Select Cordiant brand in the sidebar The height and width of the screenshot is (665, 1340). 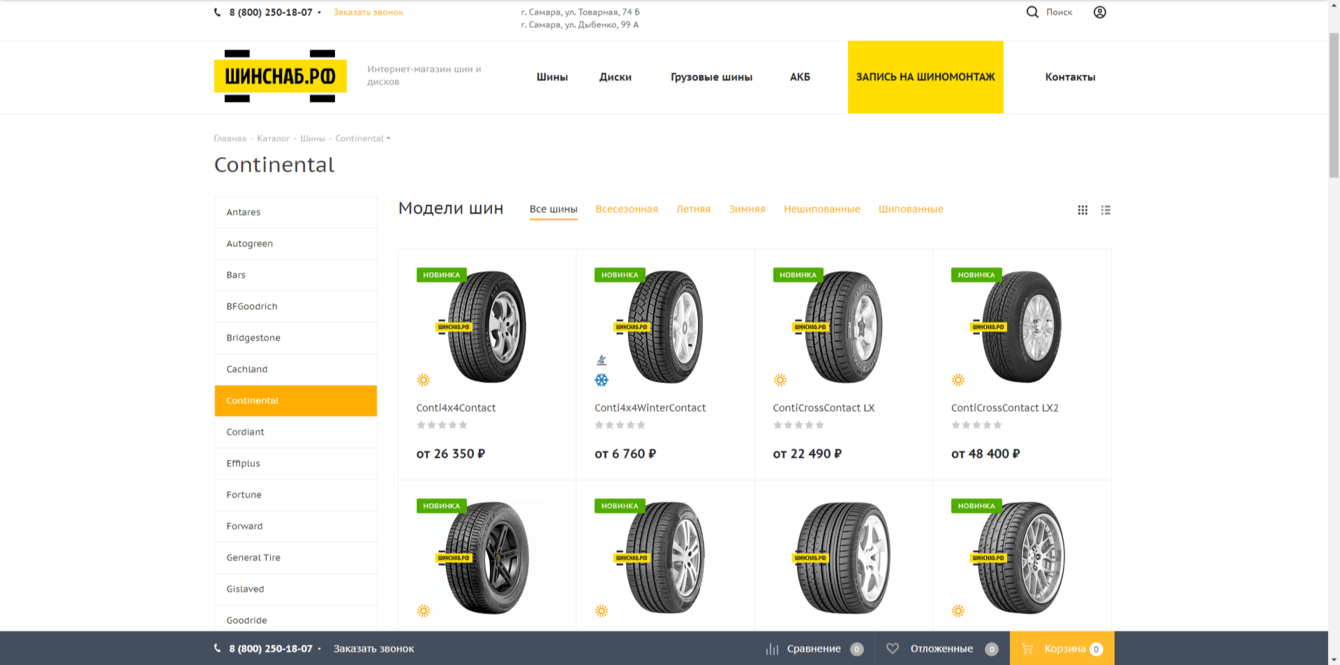click(296, 432)
